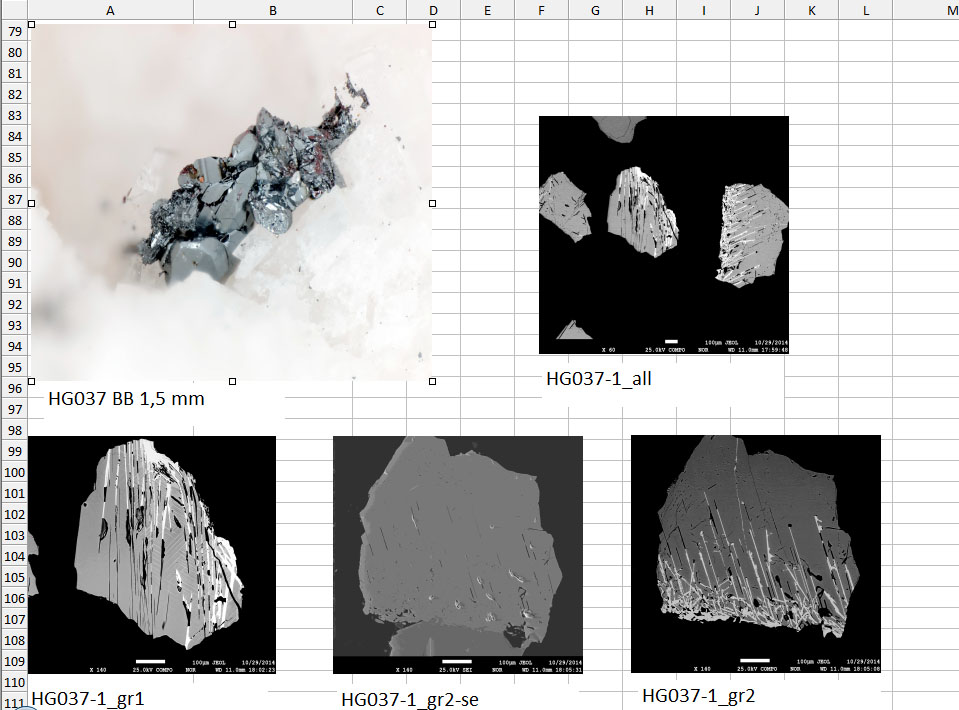The image size is (959, 710).
Task: Select row 90 header
Action: 15,262
